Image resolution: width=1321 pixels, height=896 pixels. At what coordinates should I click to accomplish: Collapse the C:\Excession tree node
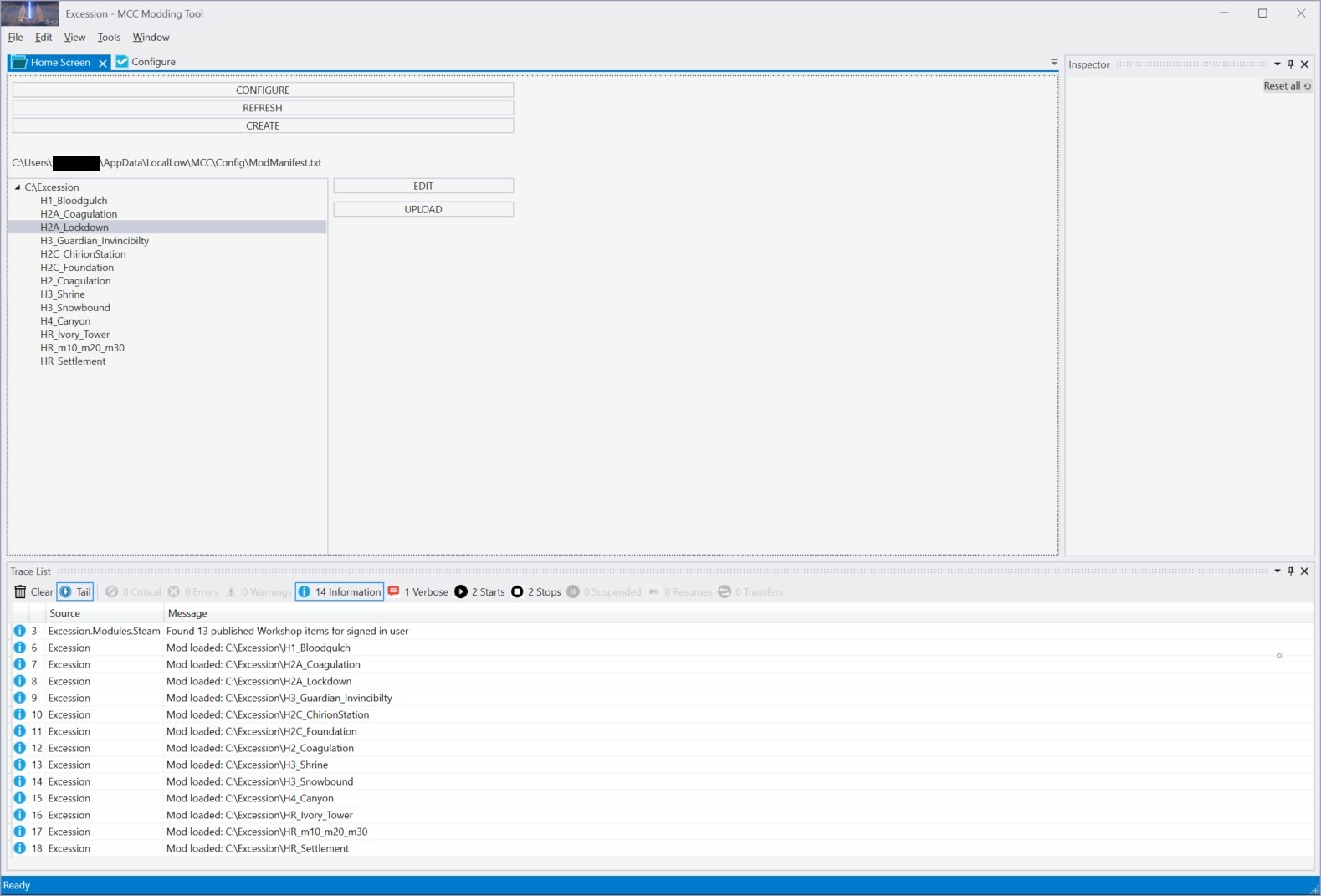click(x=18, y=187)
